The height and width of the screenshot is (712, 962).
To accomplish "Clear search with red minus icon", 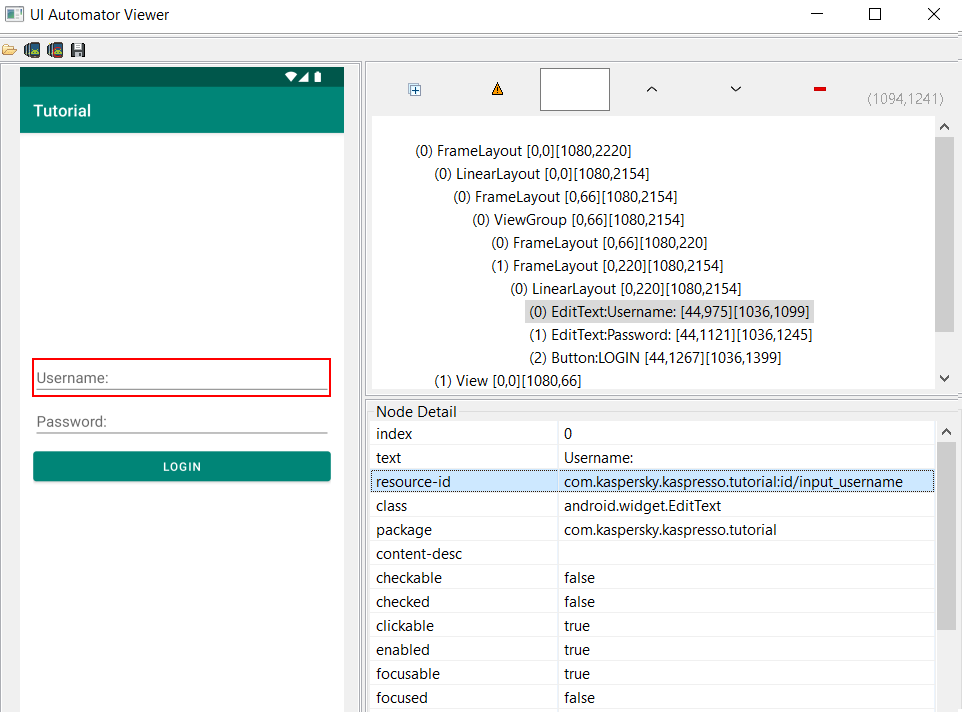I will (820, 90).
